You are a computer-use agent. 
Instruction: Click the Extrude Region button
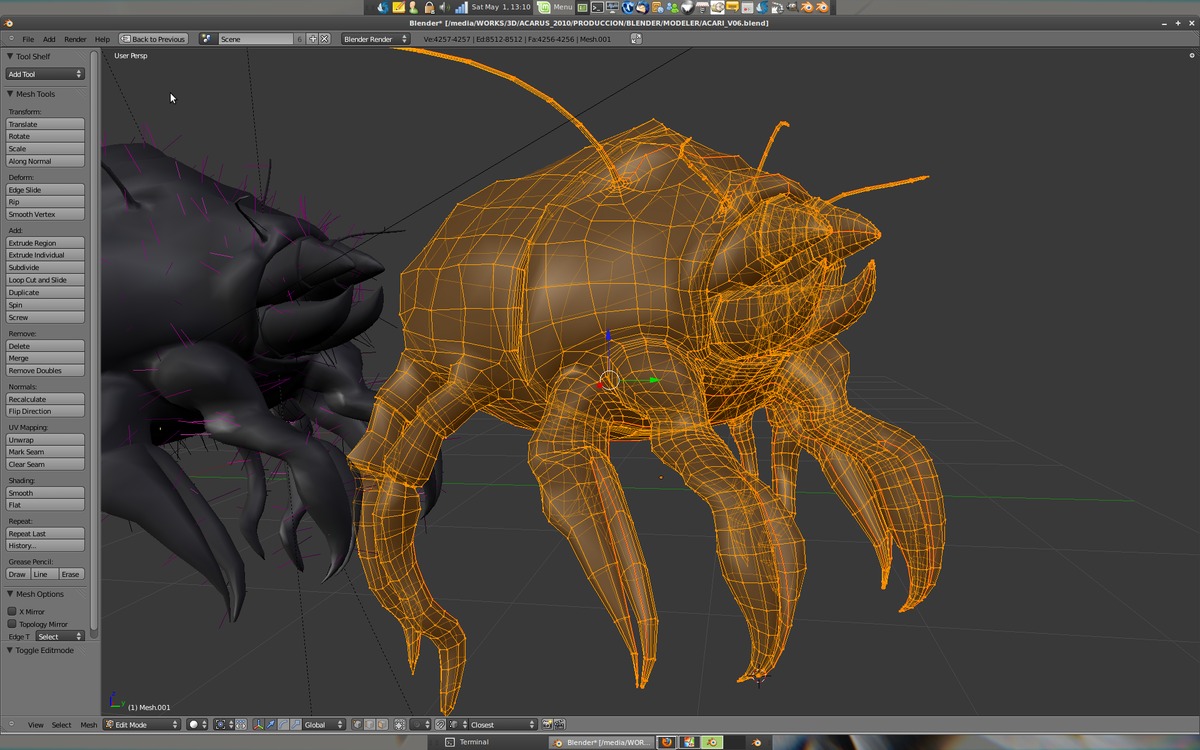click(45, 243)
